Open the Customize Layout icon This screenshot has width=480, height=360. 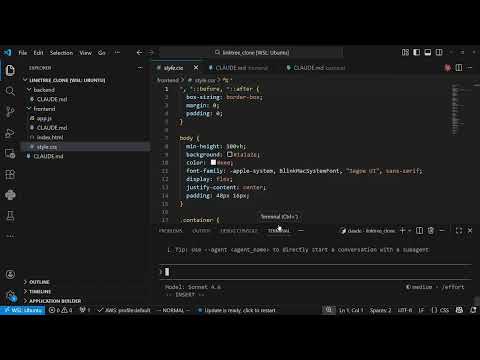(405, 52)
